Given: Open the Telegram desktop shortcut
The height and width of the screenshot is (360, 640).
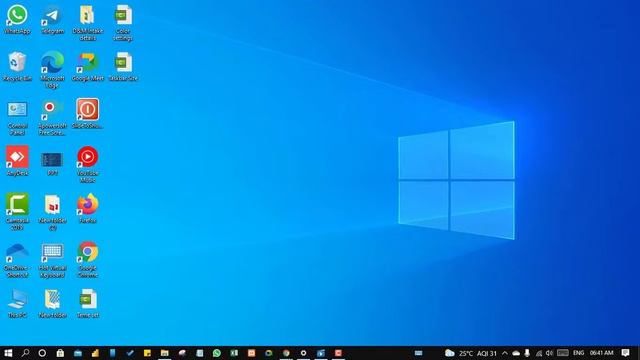Looking at the screenshot, I should (52, 19).
